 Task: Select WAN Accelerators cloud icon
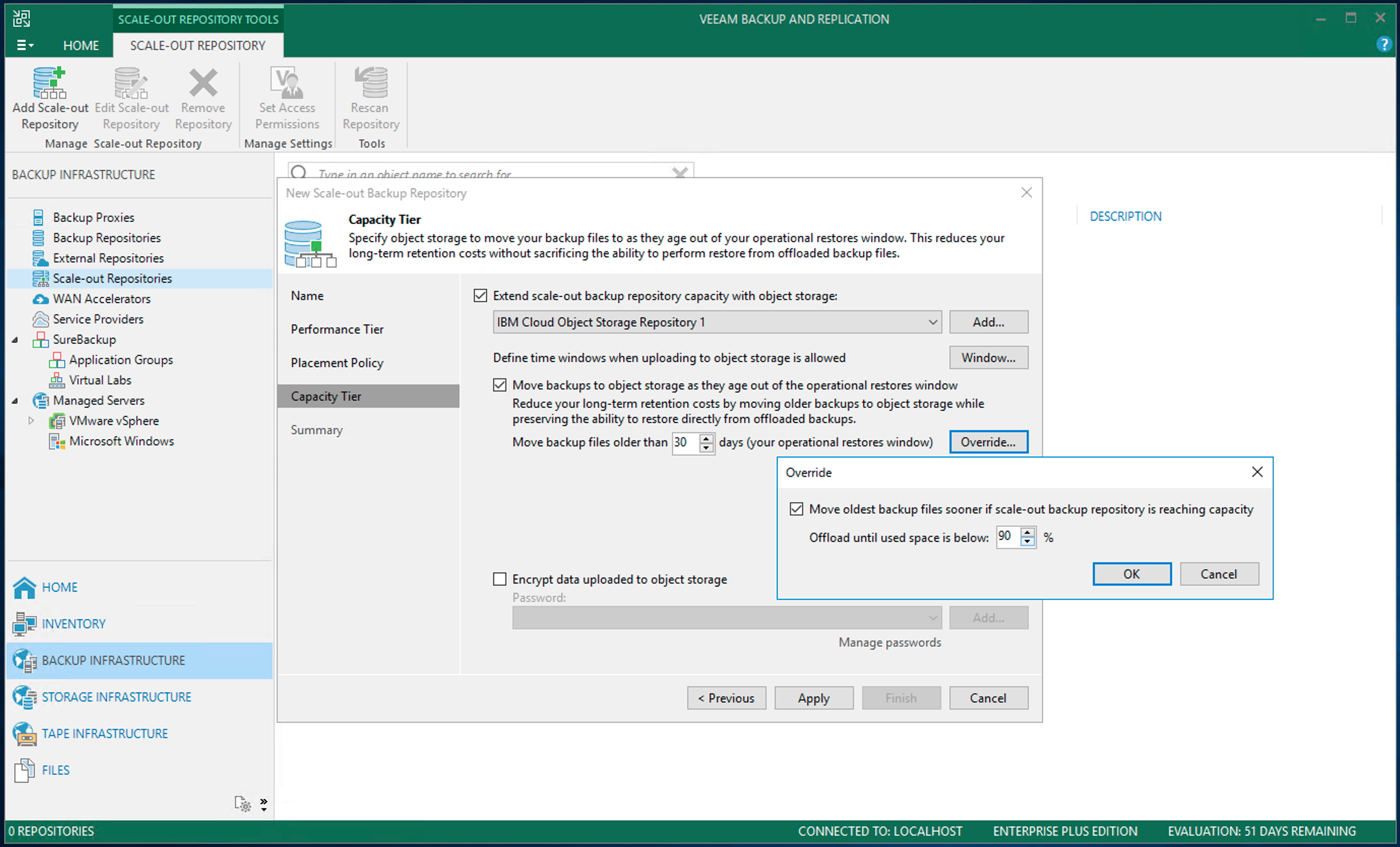tap(40, 299)
